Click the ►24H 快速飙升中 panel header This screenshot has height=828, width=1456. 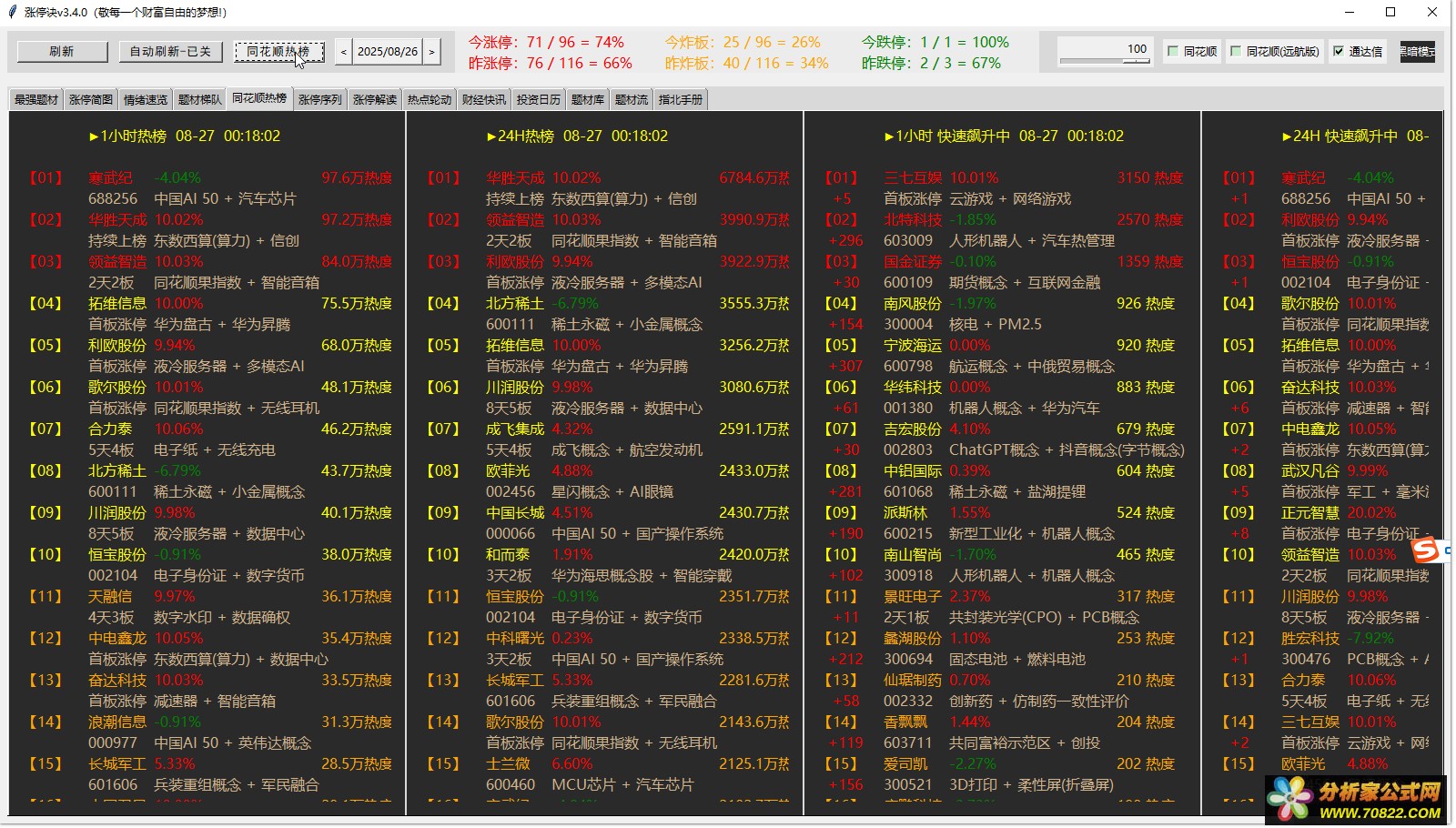[x=1355, y=136]
